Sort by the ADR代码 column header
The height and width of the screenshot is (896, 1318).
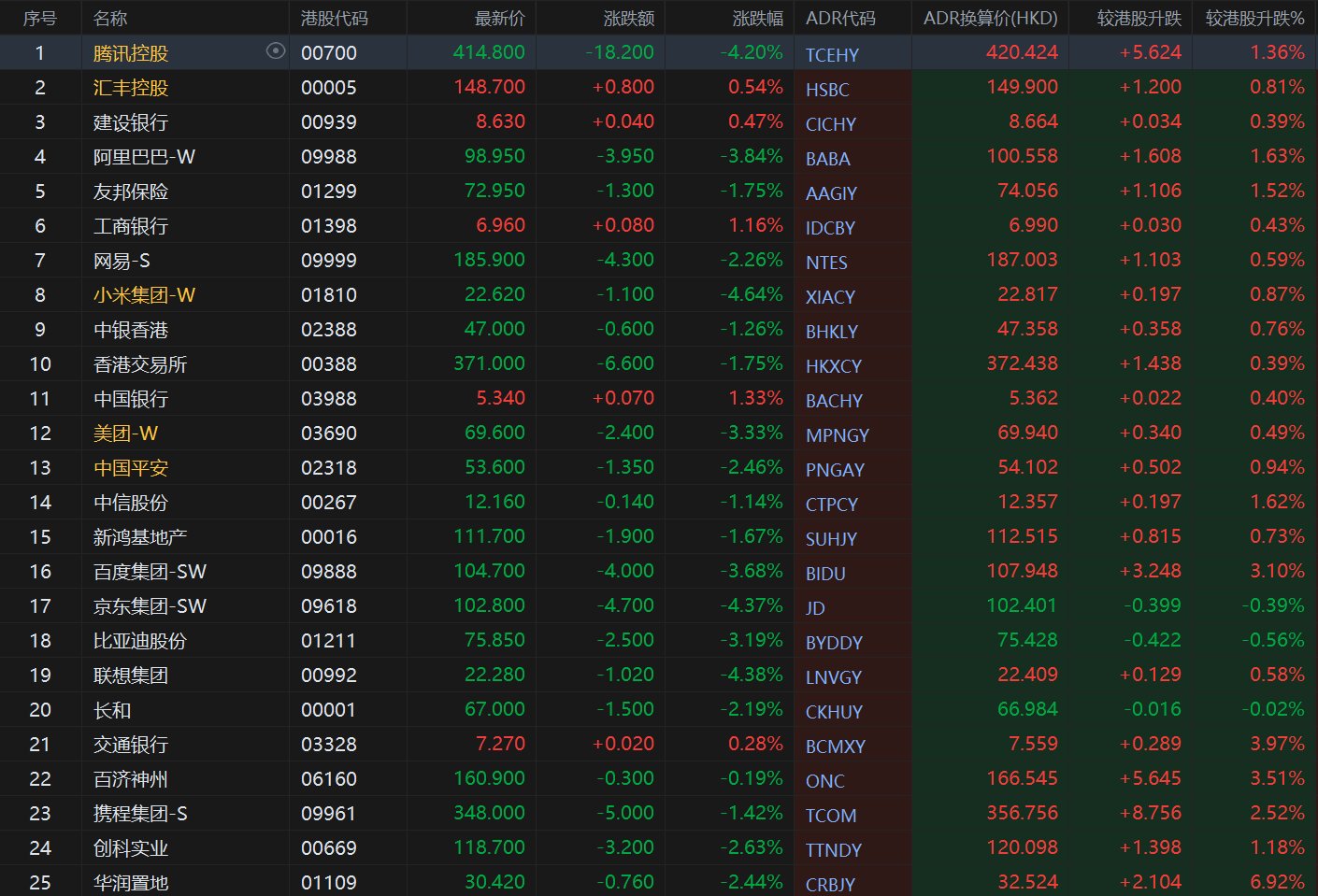tap(841, 18)
